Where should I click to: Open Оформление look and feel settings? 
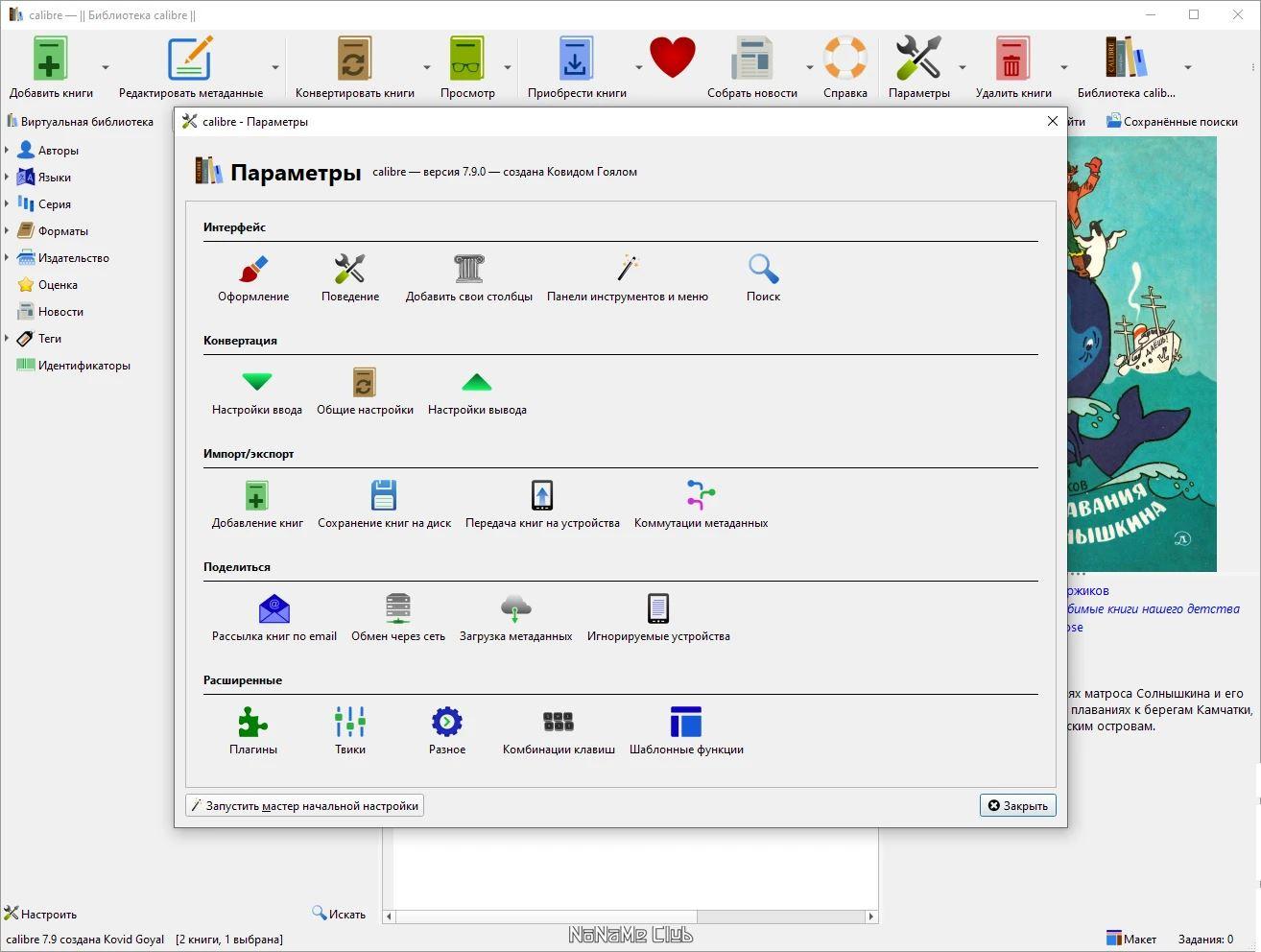(253, 279)
